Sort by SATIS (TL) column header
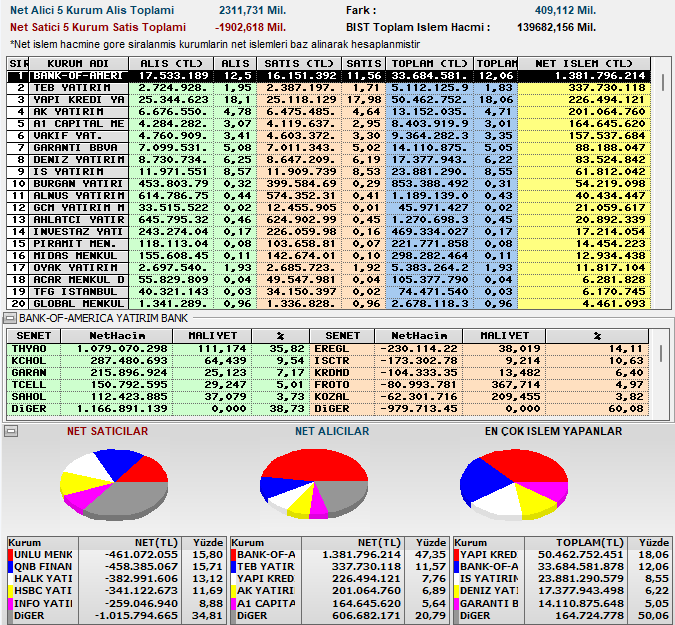 click(x=299, y=63)
